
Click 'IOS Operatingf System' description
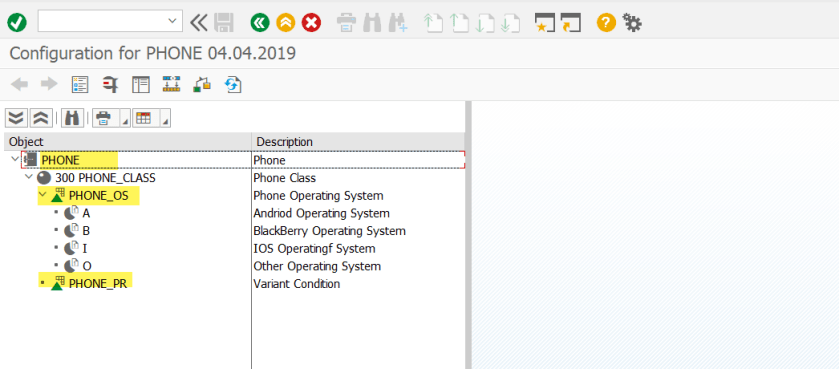pyautogui.click(x=315, y=249)
